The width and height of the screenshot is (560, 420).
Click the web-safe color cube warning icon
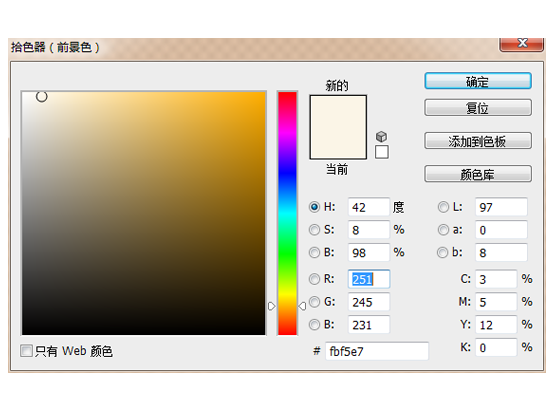pyautogui.click(x=381, y=136)
